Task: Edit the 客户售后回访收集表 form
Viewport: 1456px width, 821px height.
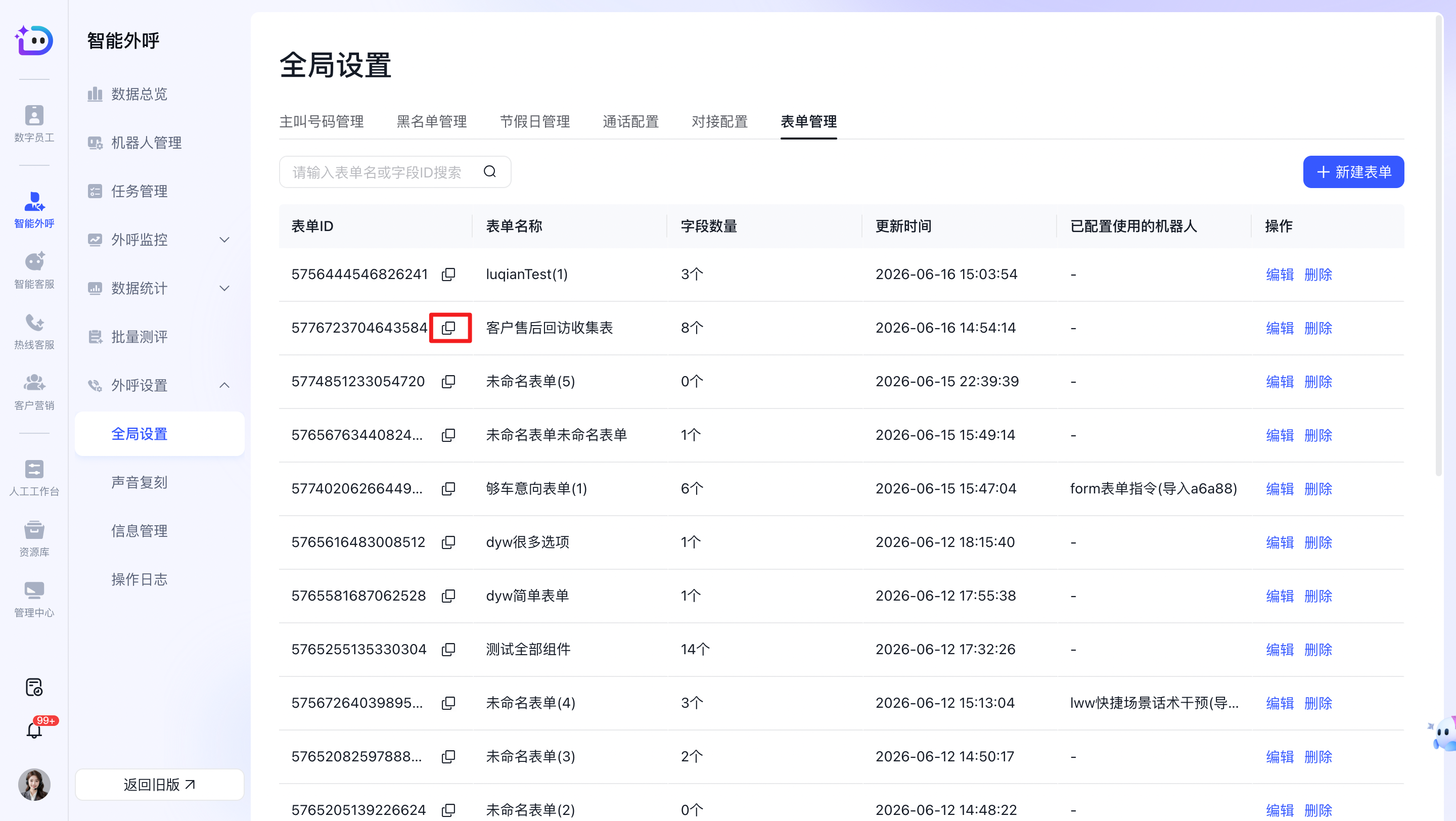Action: (1280, 328)
